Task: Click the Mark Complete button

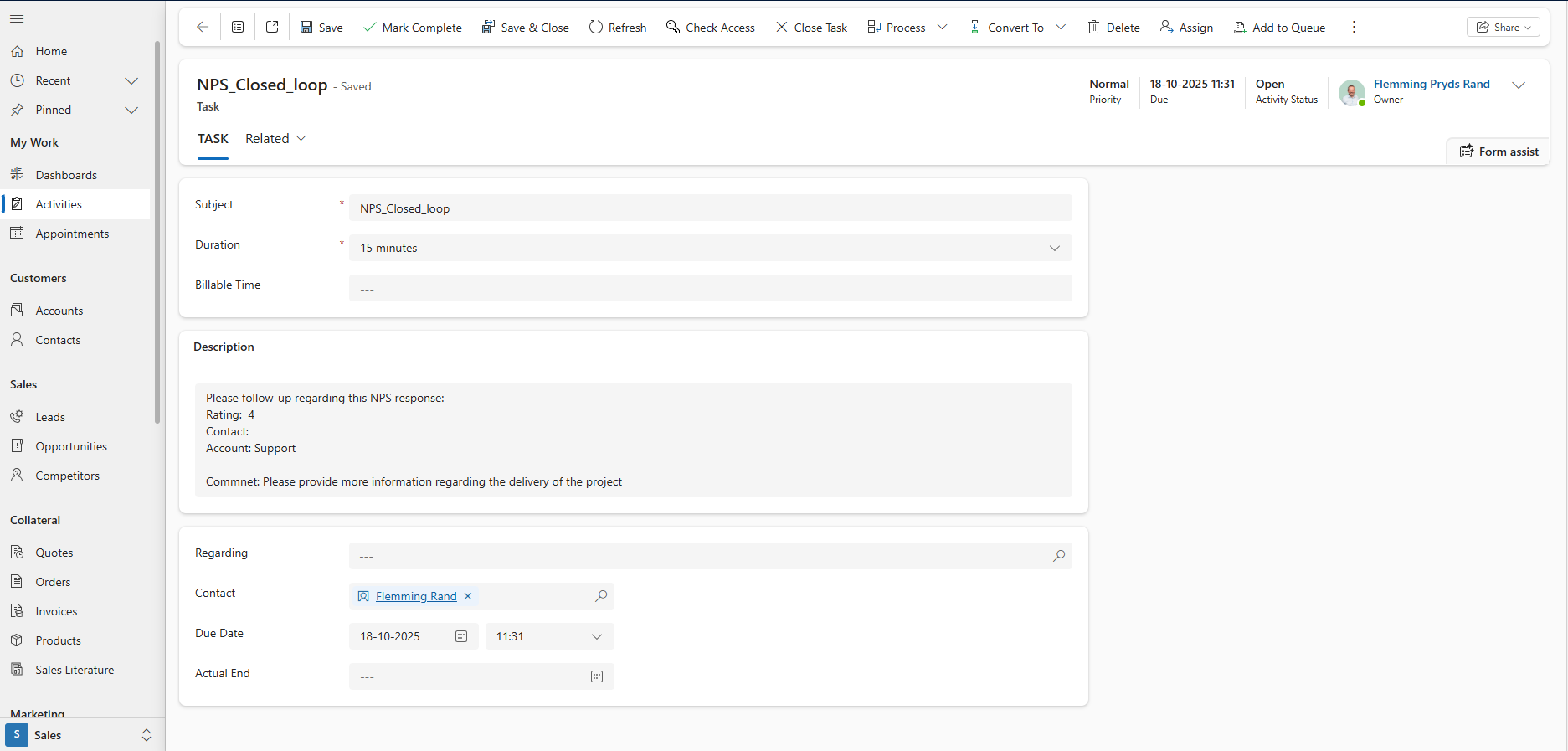Action: [413, 27]
